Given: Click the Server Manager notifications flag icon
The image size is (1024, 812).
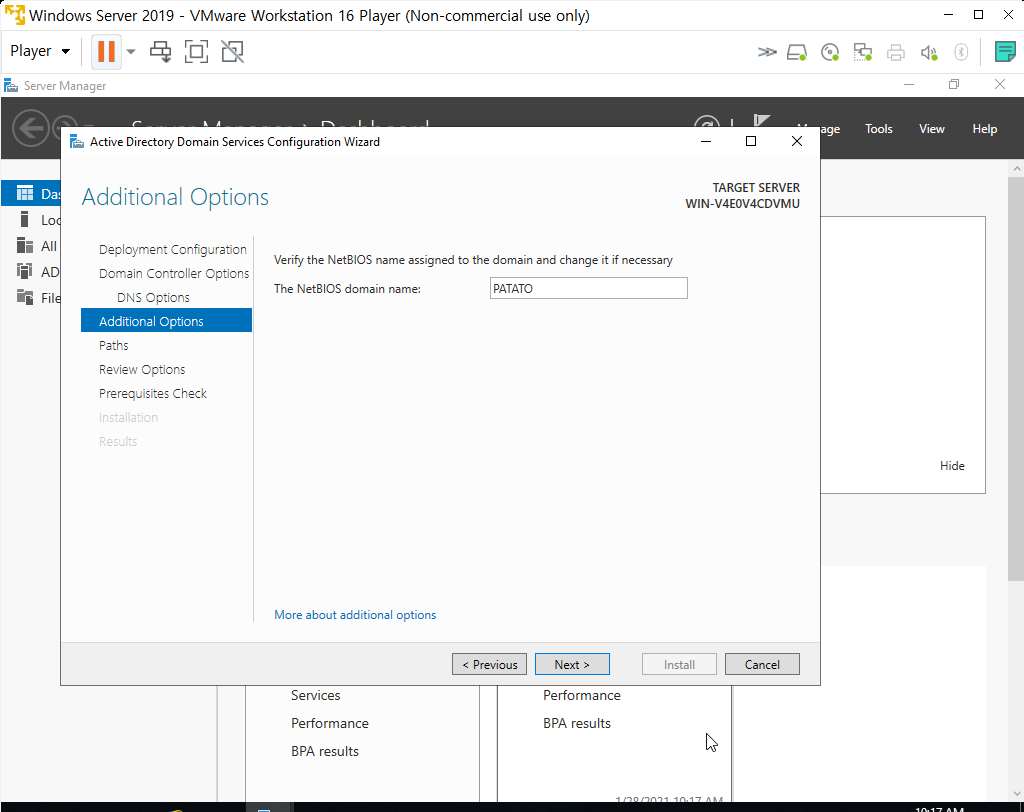Looking at the screenshot, I should [761, 122].
